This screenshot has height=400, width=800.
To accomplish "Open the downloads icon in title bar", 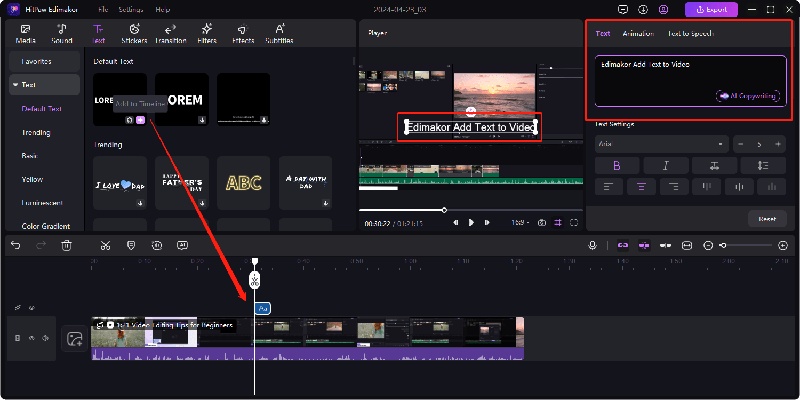I will coord(643,9).
